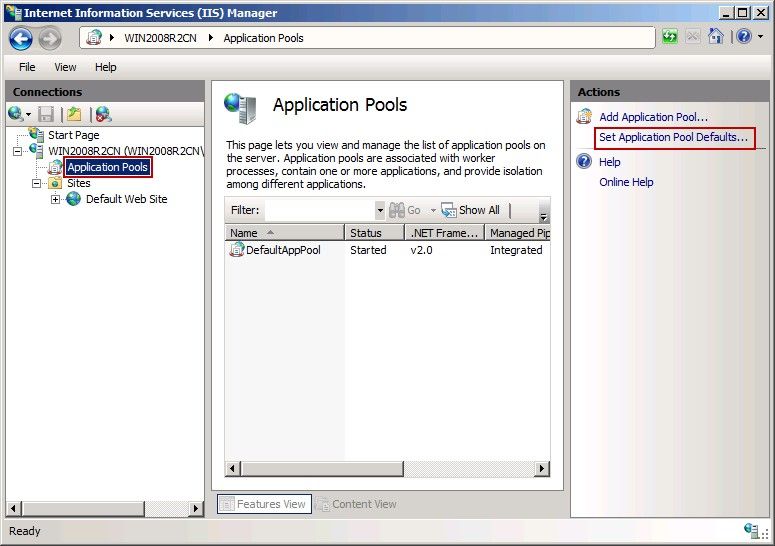Viewport: 775px width, 546px height.
Task: Select Application Pools in the tree
Action: 107,167
